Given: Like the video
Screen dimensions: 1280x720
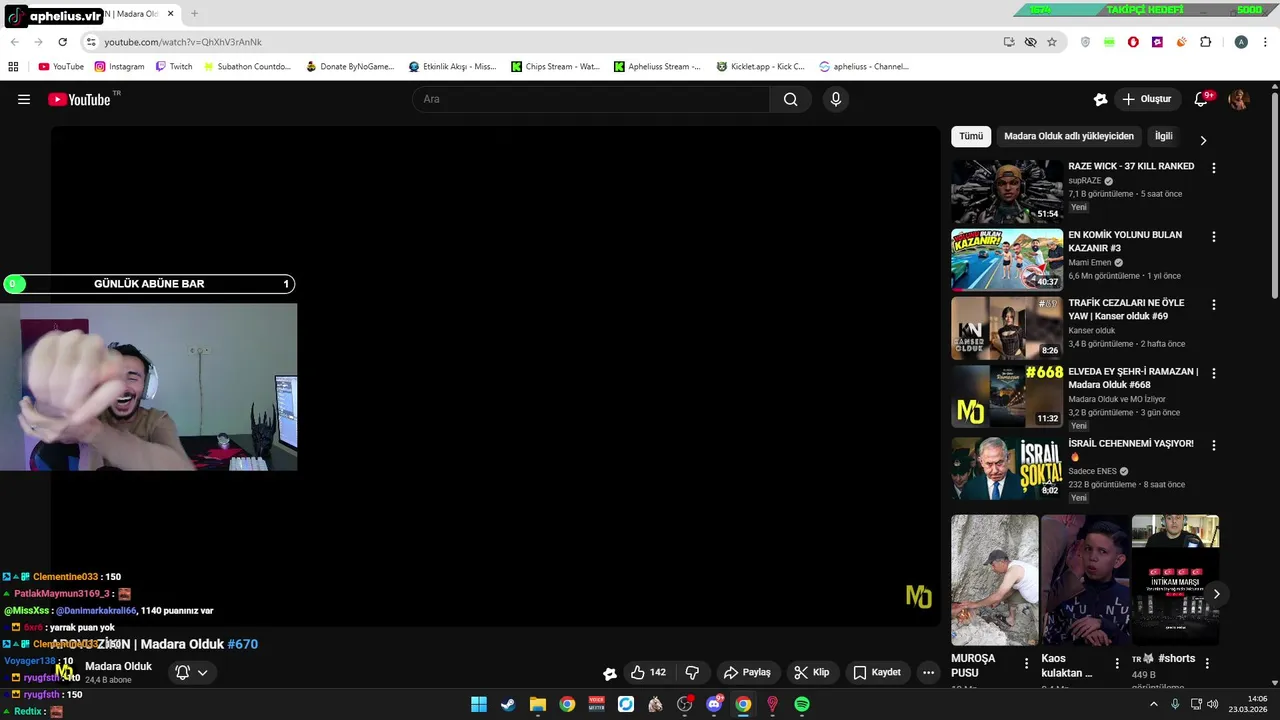Looking at the screenshot, I should pos(648,672).
